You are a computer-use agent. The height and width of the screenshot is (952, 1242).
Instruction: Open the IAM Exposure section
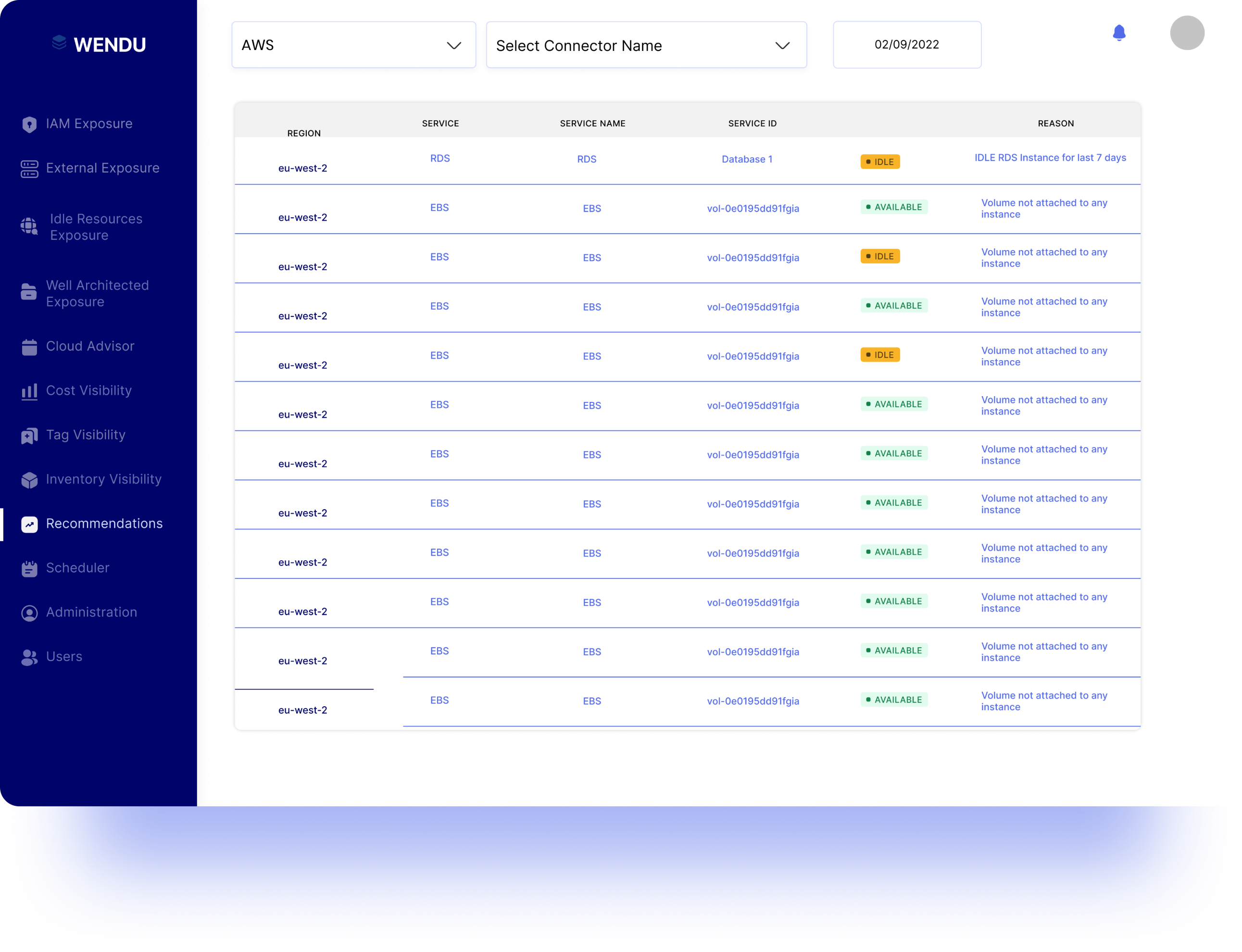point(29,124)
